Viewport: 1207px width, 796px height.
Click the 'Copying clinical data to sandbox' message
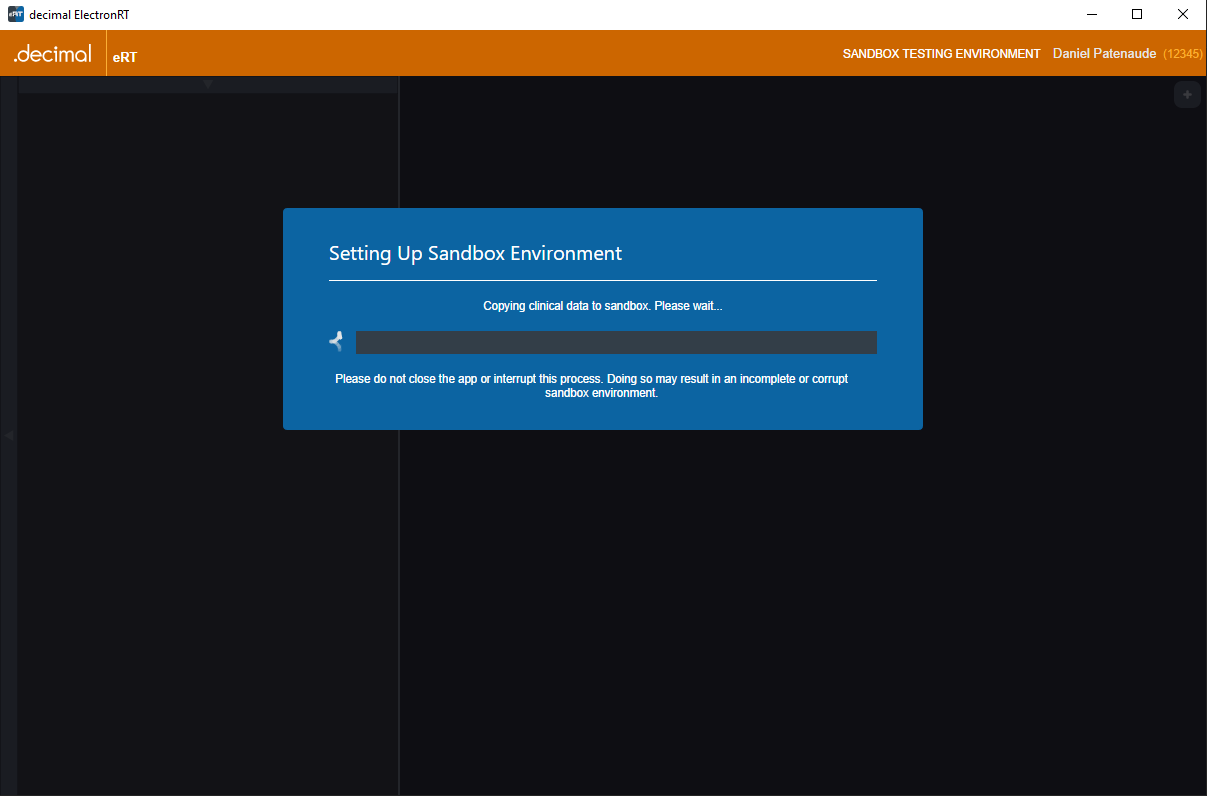point(602,306)
